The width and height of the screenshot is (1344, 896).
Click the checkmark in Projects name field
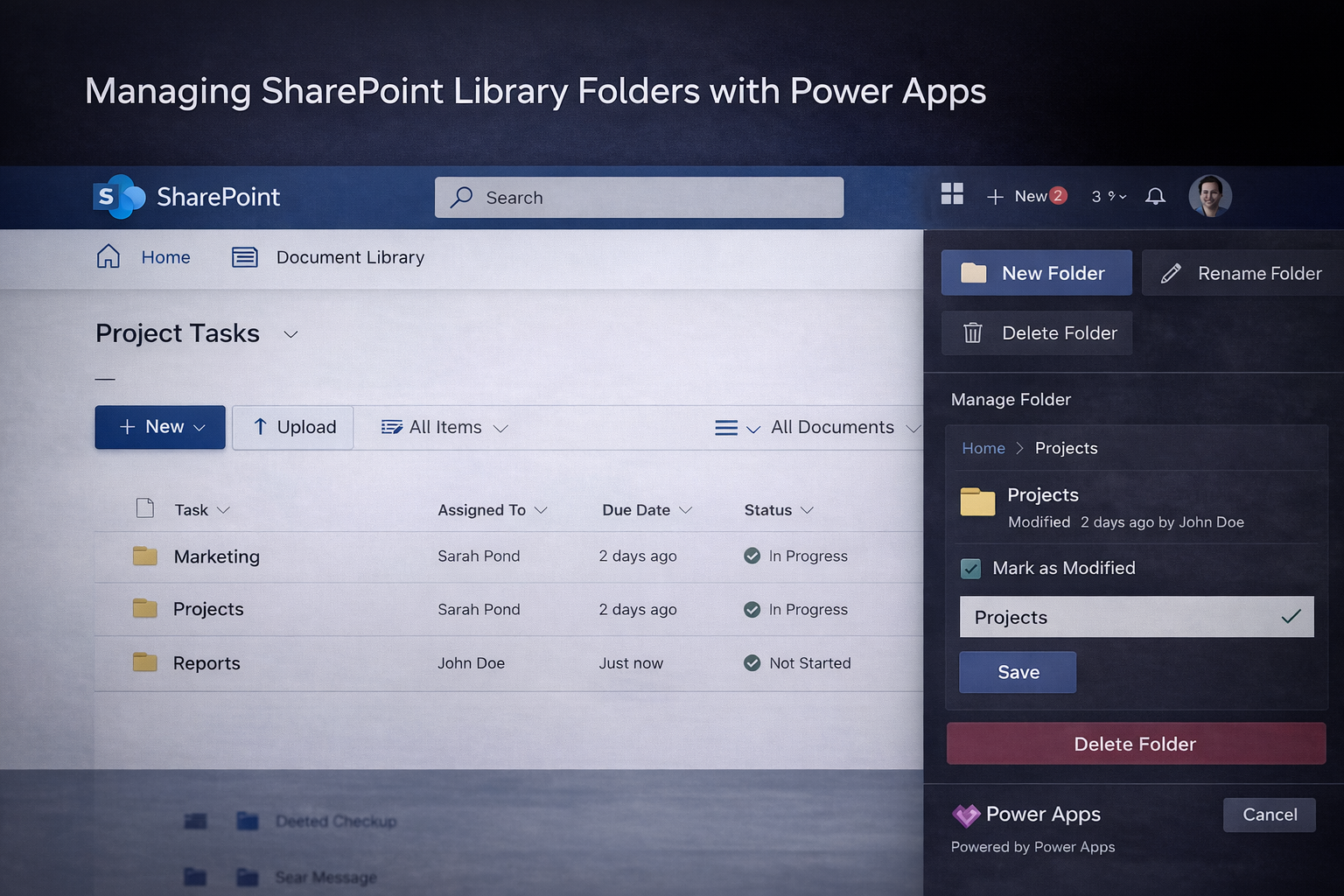1291,617
